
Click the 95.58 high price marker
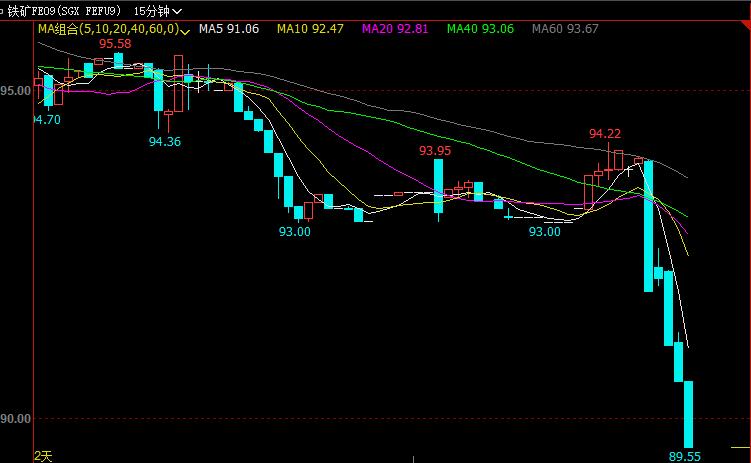(115, 44)
